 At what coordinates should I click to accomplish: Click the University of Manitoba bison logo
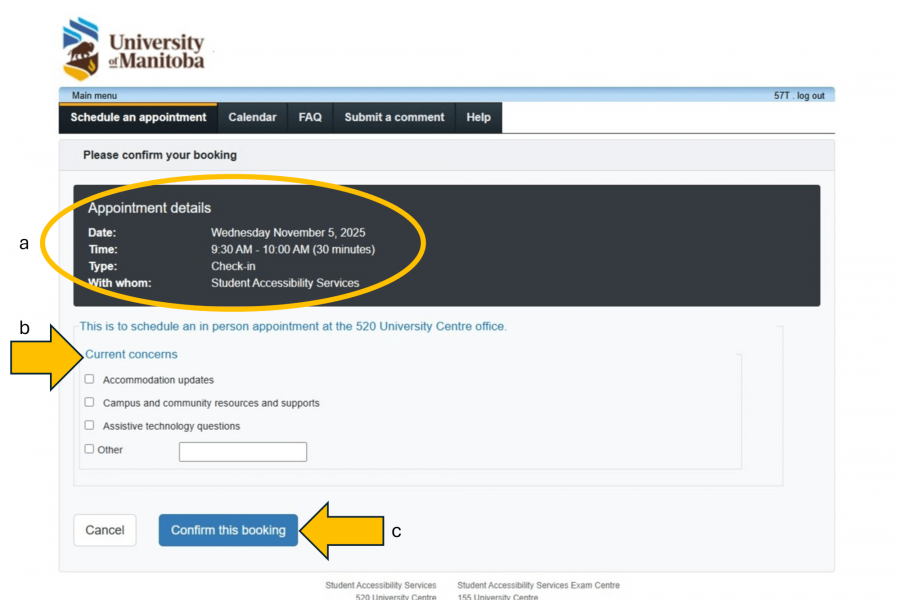(x=81, y=48)
